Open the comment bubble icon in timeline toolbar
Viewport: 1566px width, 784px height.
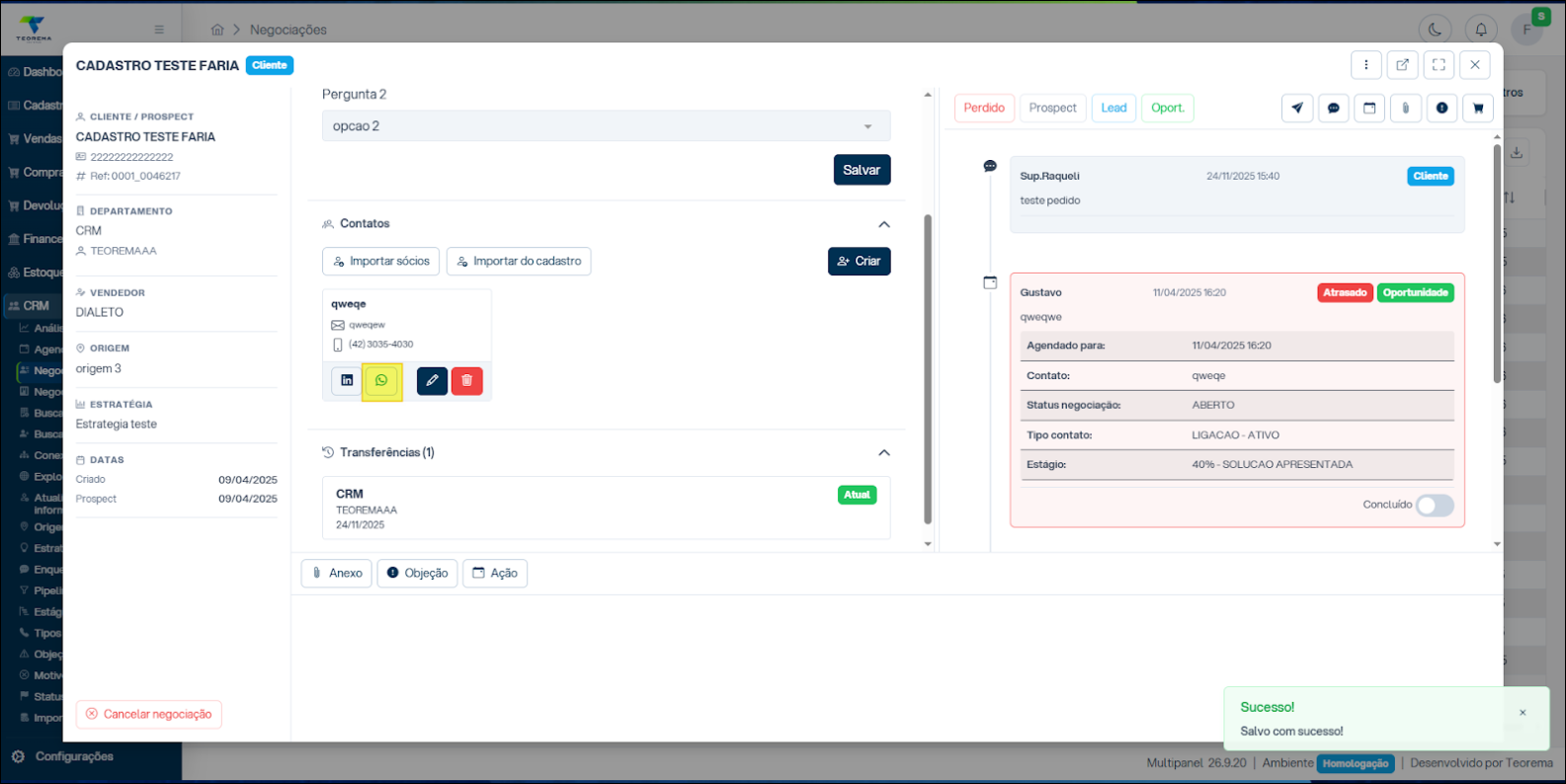coord(1334,109)
